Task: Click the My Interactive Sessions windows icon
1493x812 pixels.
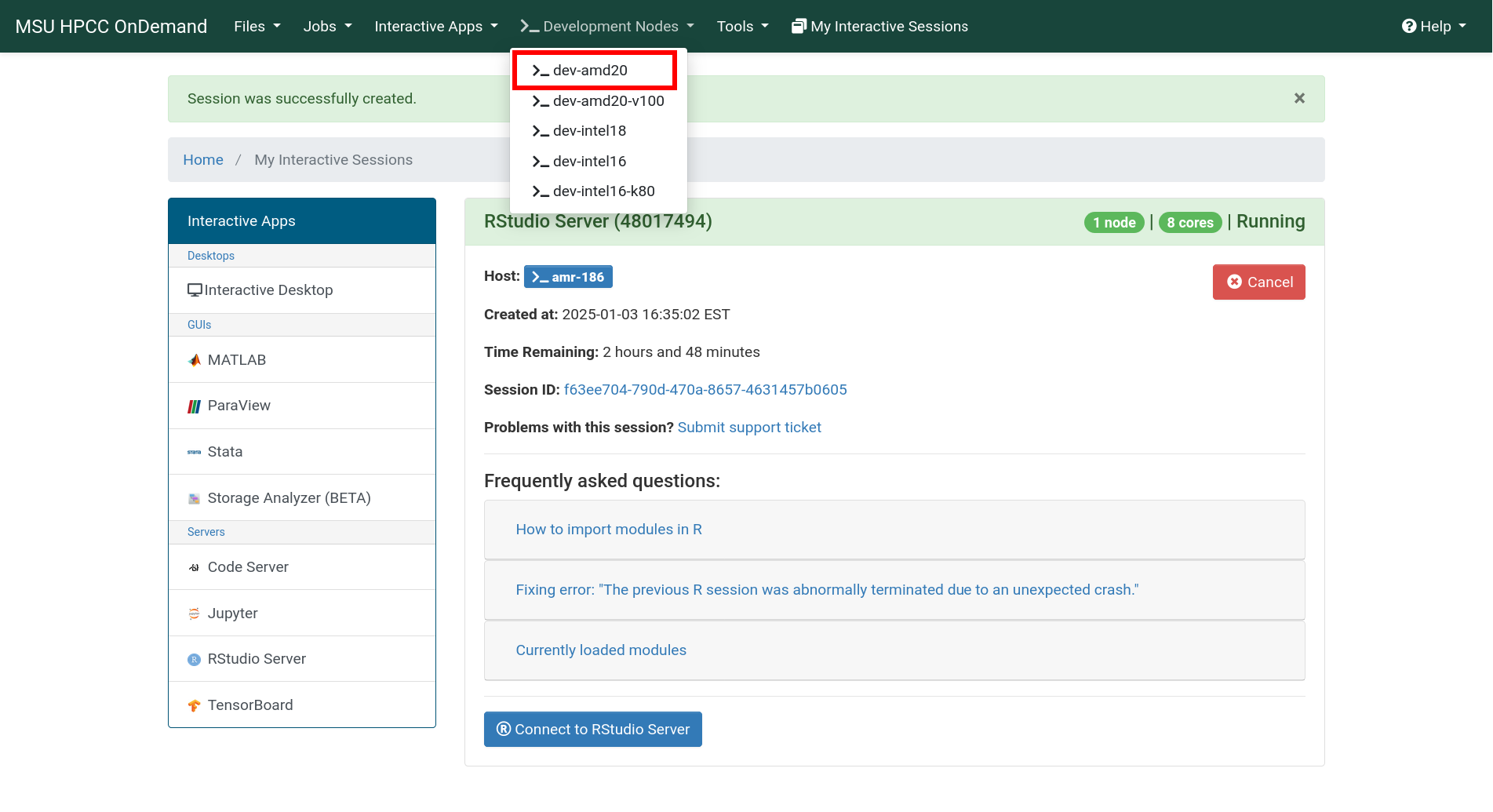Action: point(799,27)
